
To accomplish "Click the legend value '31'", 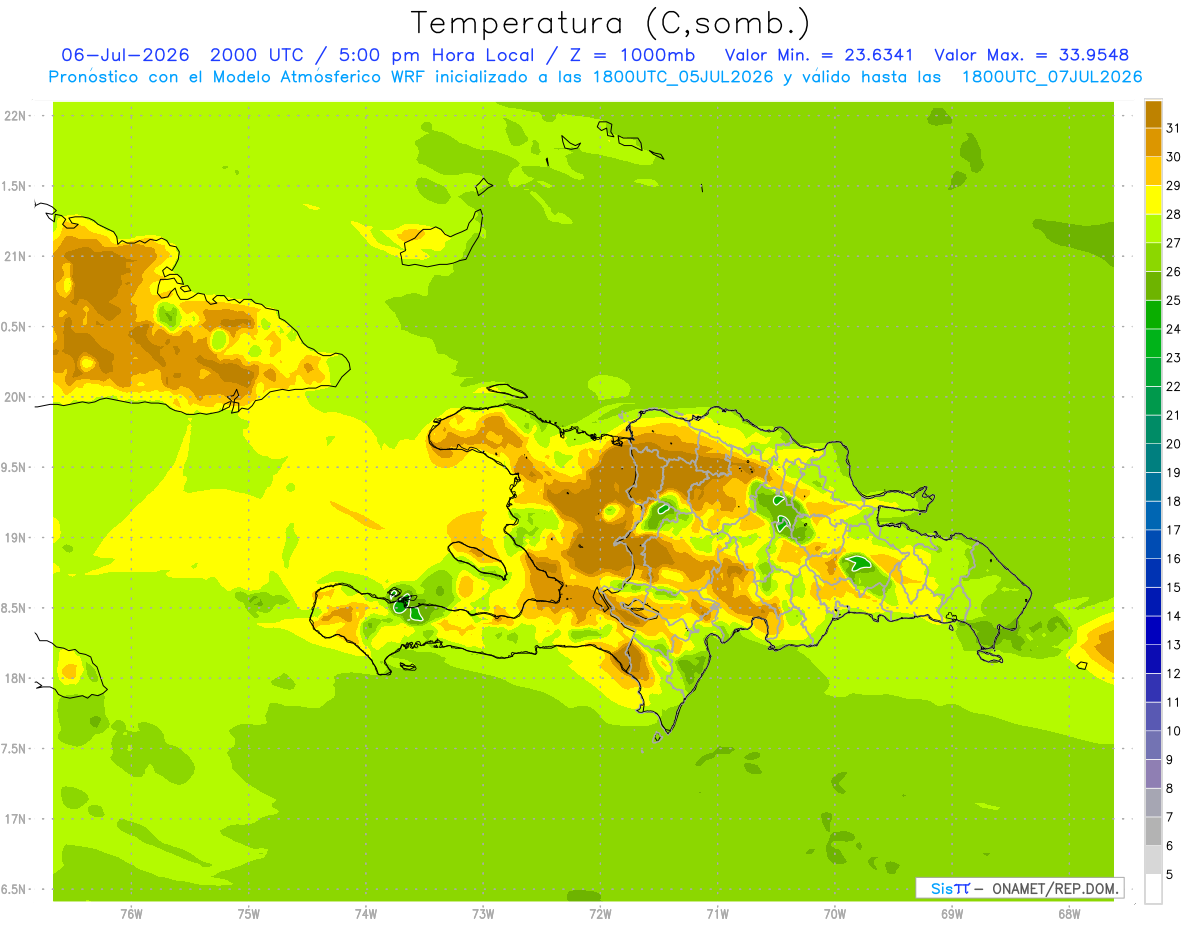I will pyautogui.click(x=1173, y=128).
